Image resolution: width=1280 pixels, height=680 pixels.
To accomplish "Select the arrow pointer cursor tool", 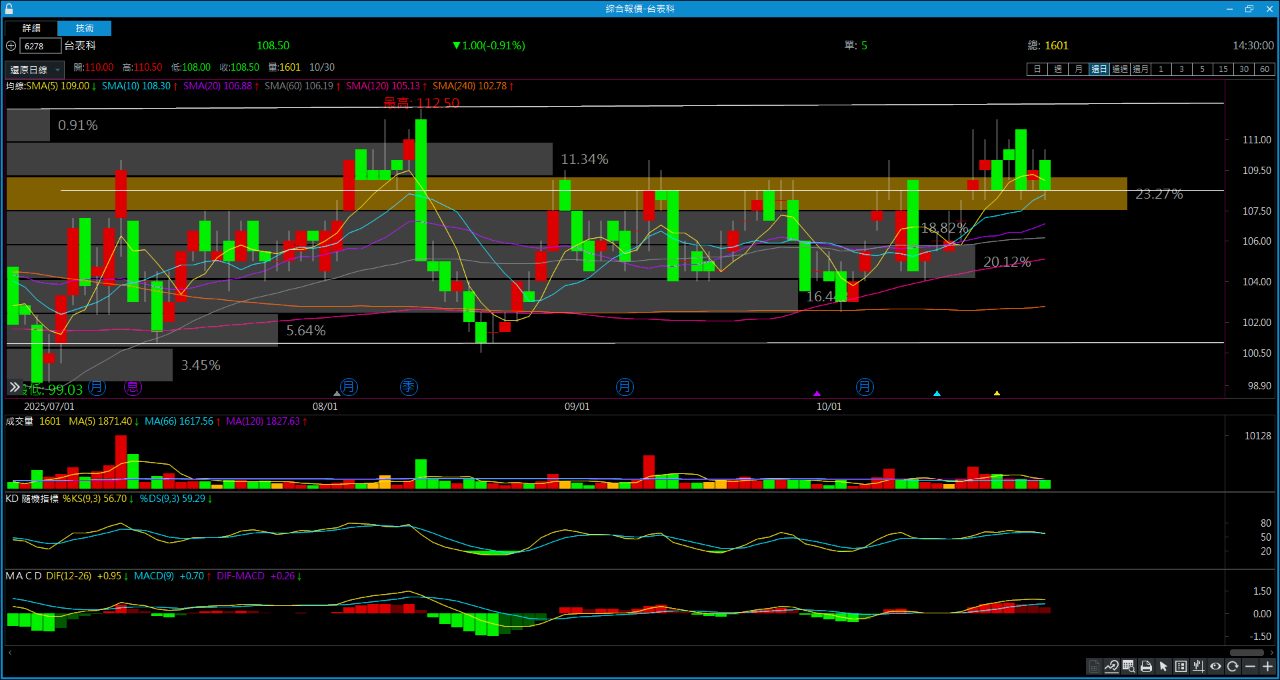I will click(x=1163, y=667).
